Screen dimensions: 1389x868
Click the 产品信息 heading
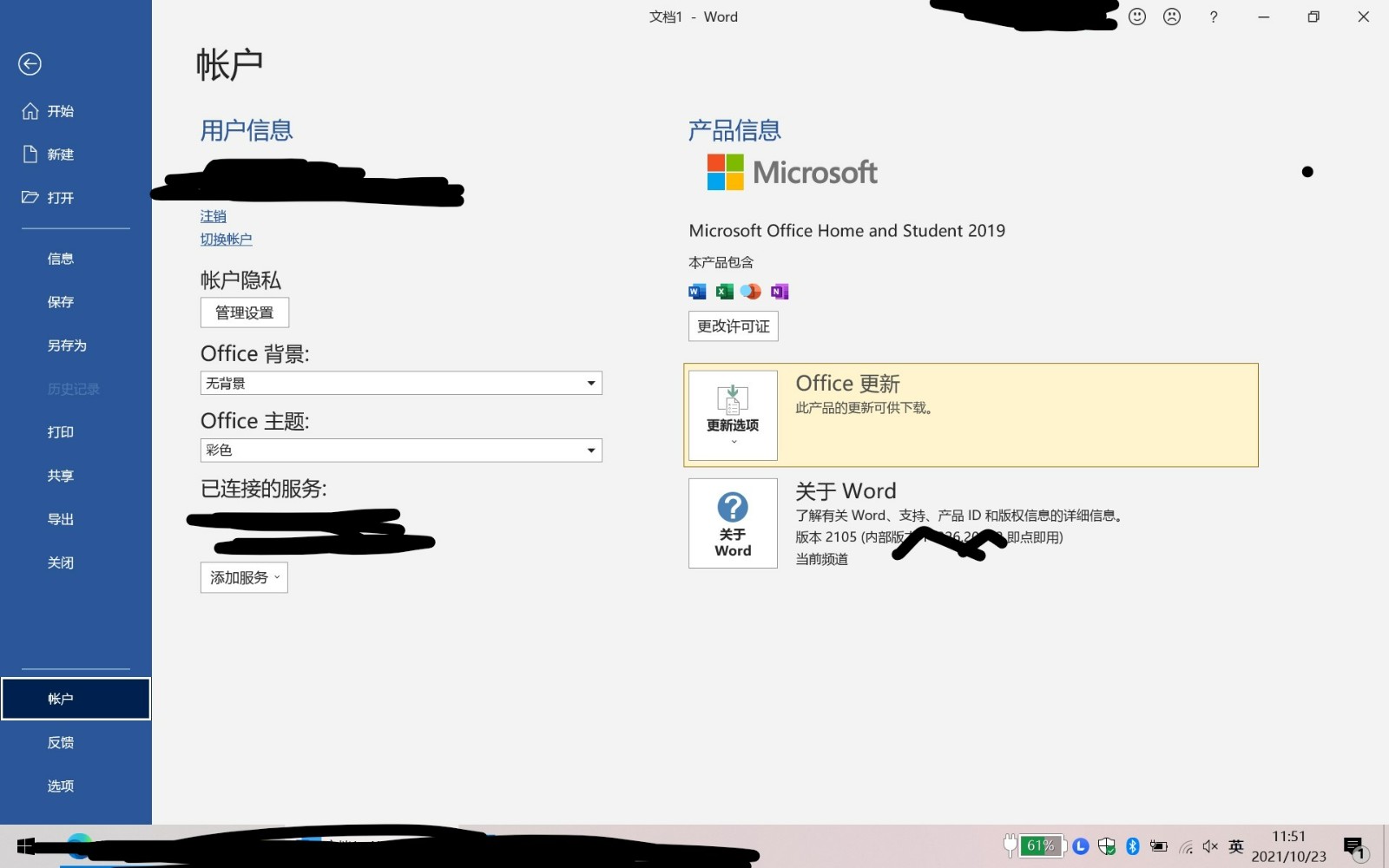coord(734,130)
